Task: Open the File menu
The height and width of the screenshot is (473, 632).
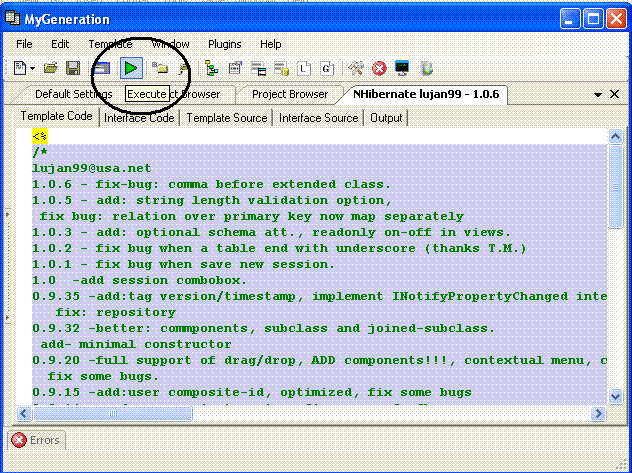Action: pos(24,44)
